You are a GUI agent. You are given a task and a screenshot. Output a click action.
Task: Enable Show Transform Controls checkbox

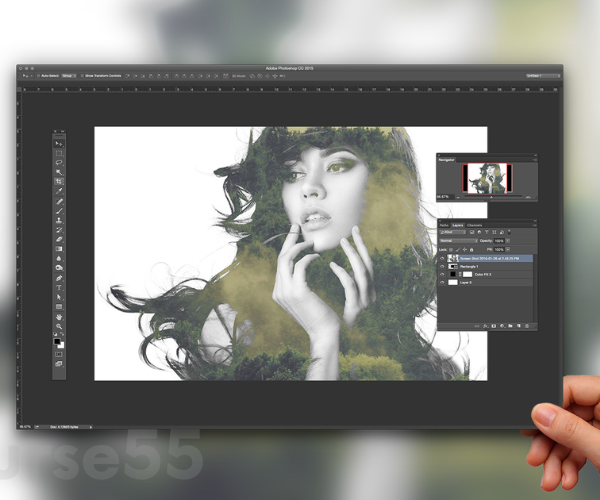coord(82,76)
